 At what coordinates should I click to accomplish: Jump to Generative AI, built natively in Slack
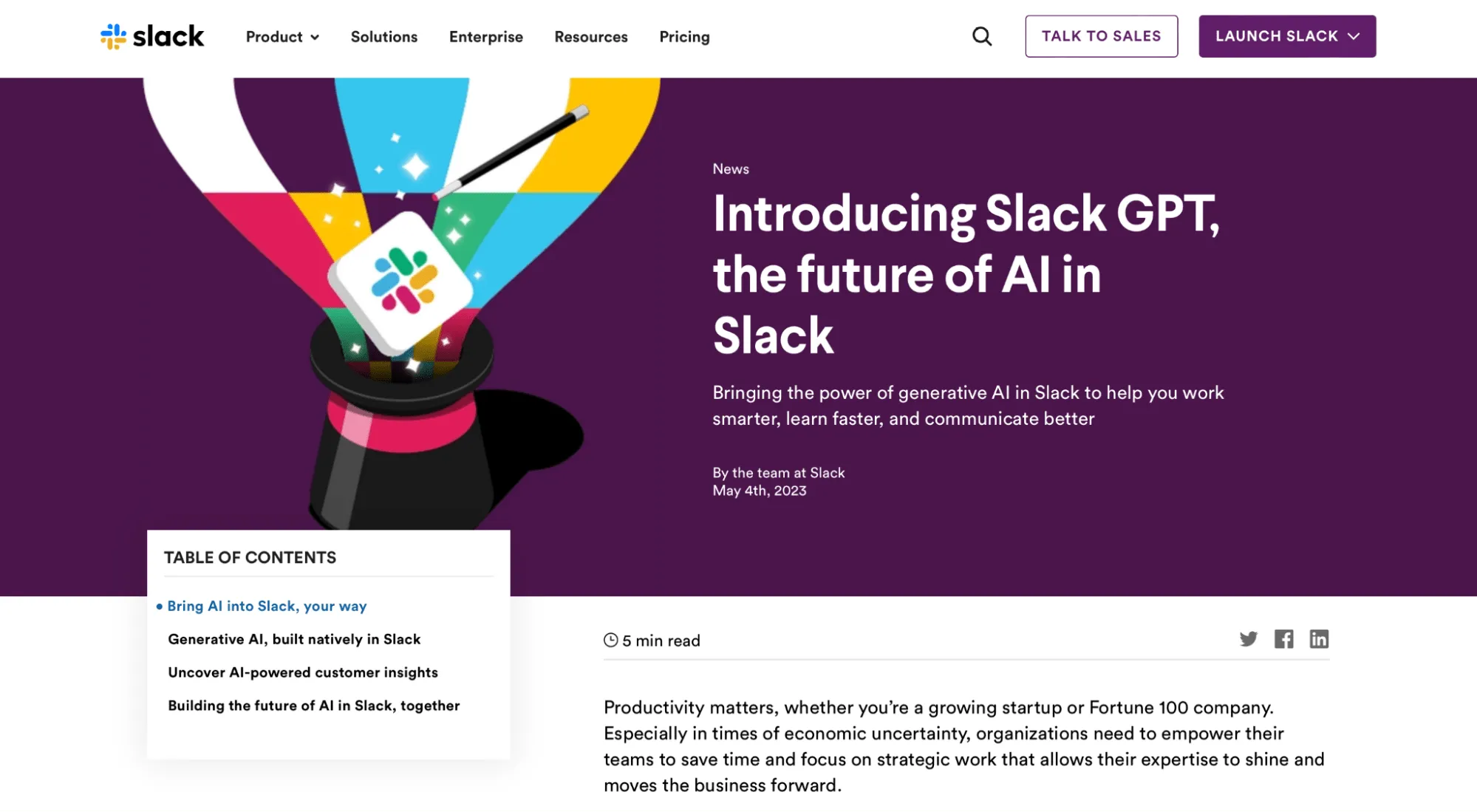click(294, 639)
